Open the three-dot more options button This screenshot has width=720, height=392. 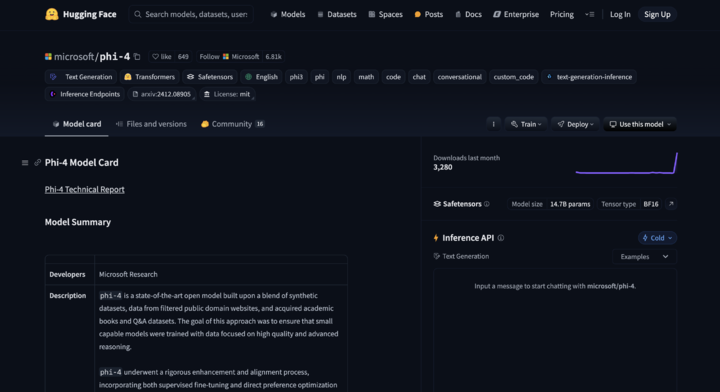(494, 124)
